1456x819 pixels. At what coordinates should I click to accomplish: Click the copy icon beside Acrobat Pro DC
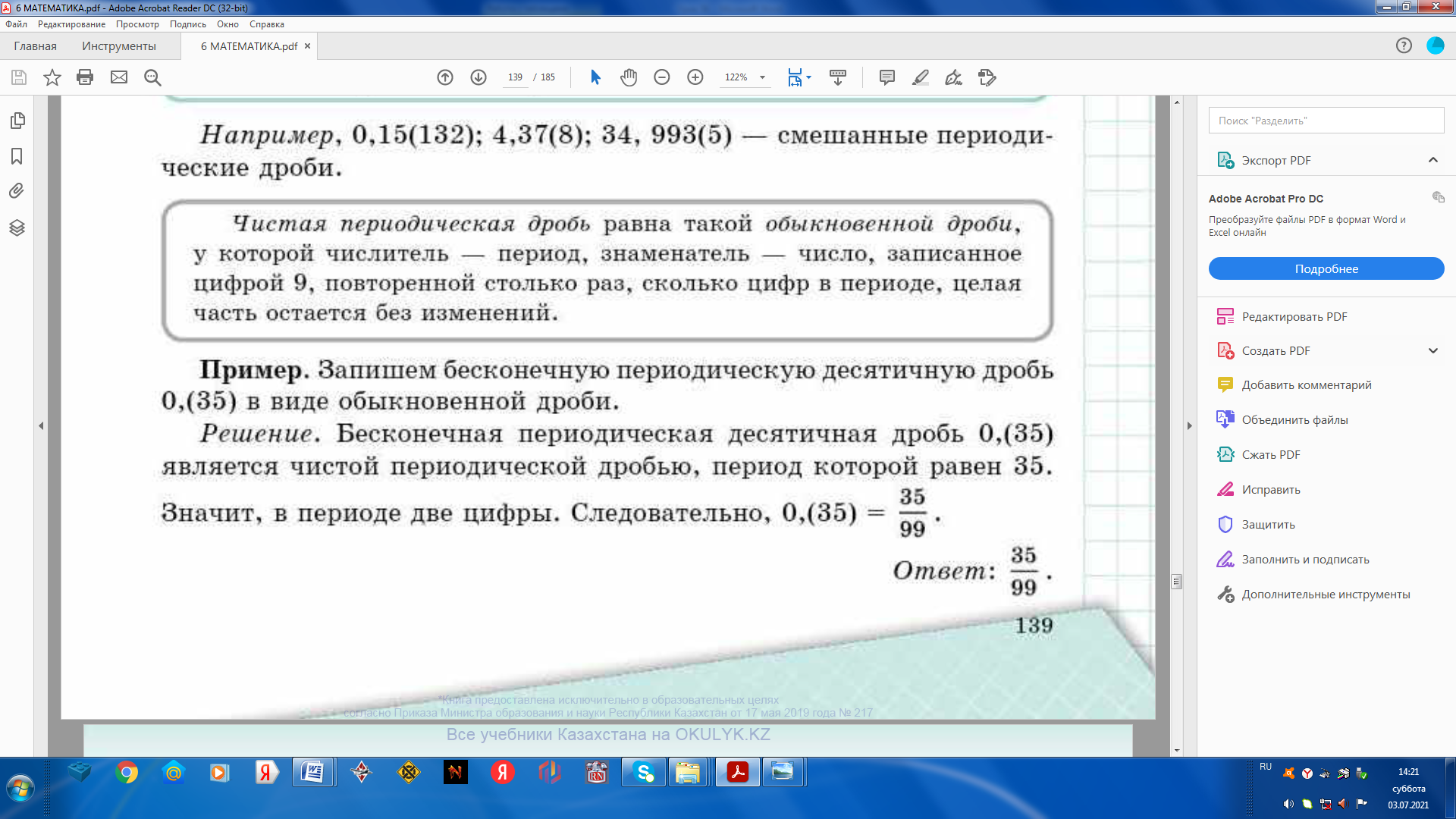pyautogui.click(x=1438, y=197)
